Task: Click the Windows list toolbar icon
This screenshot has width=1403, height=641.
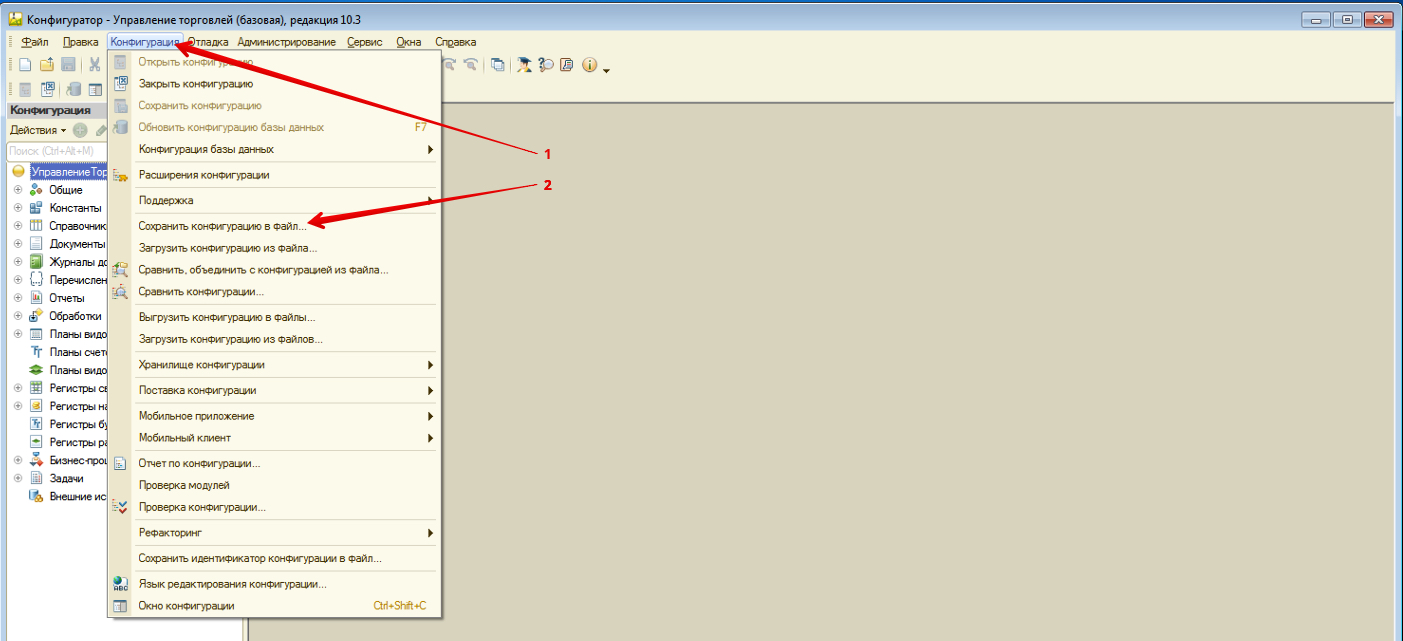Action: pyautogui.click(x=498, y=65)
